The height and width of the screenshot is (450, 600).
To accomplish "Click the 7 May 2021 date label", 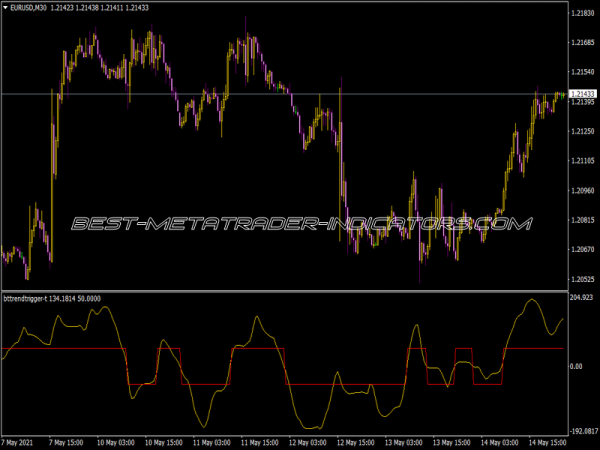I will (x=24, y=441).
